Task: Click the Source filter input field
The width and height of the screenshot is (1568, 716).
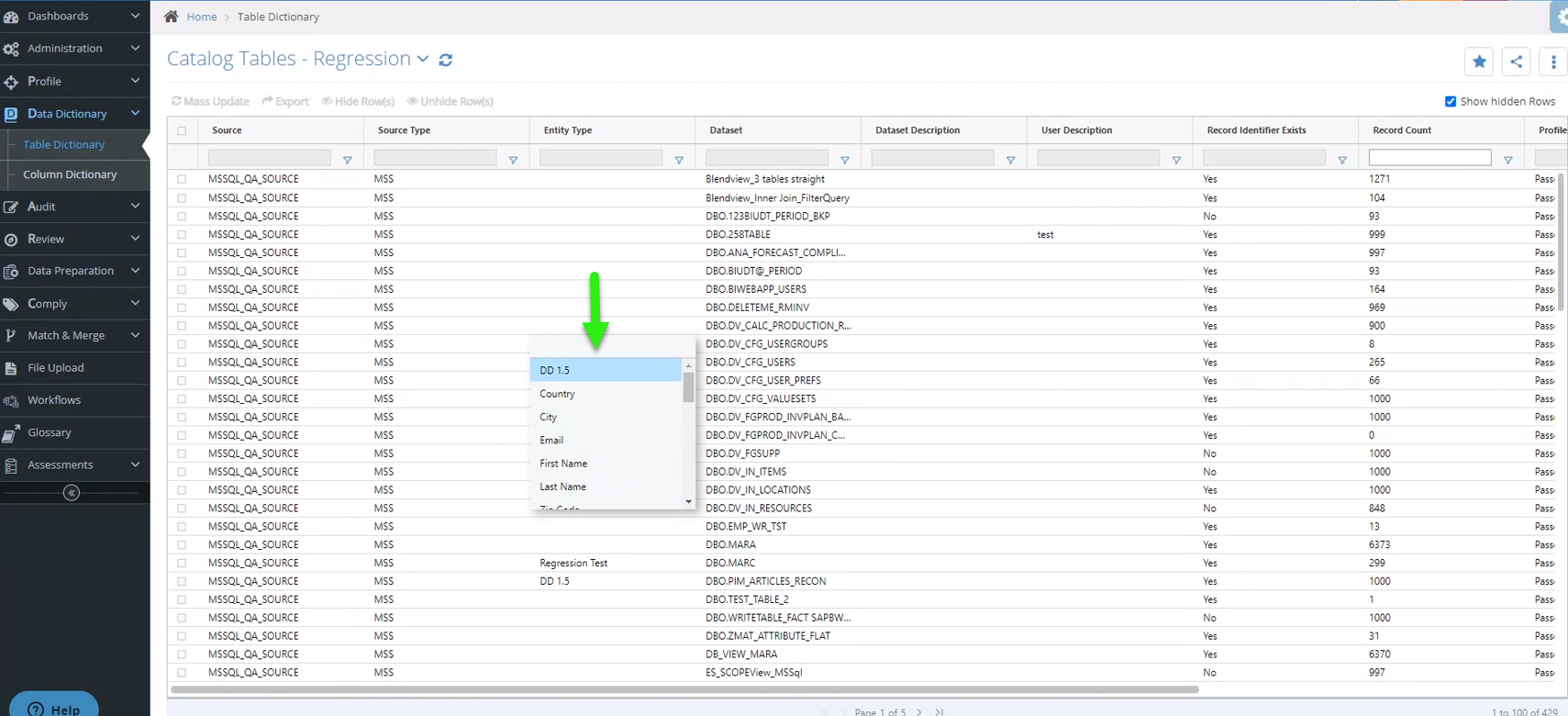Action: (x=269, y=158)
